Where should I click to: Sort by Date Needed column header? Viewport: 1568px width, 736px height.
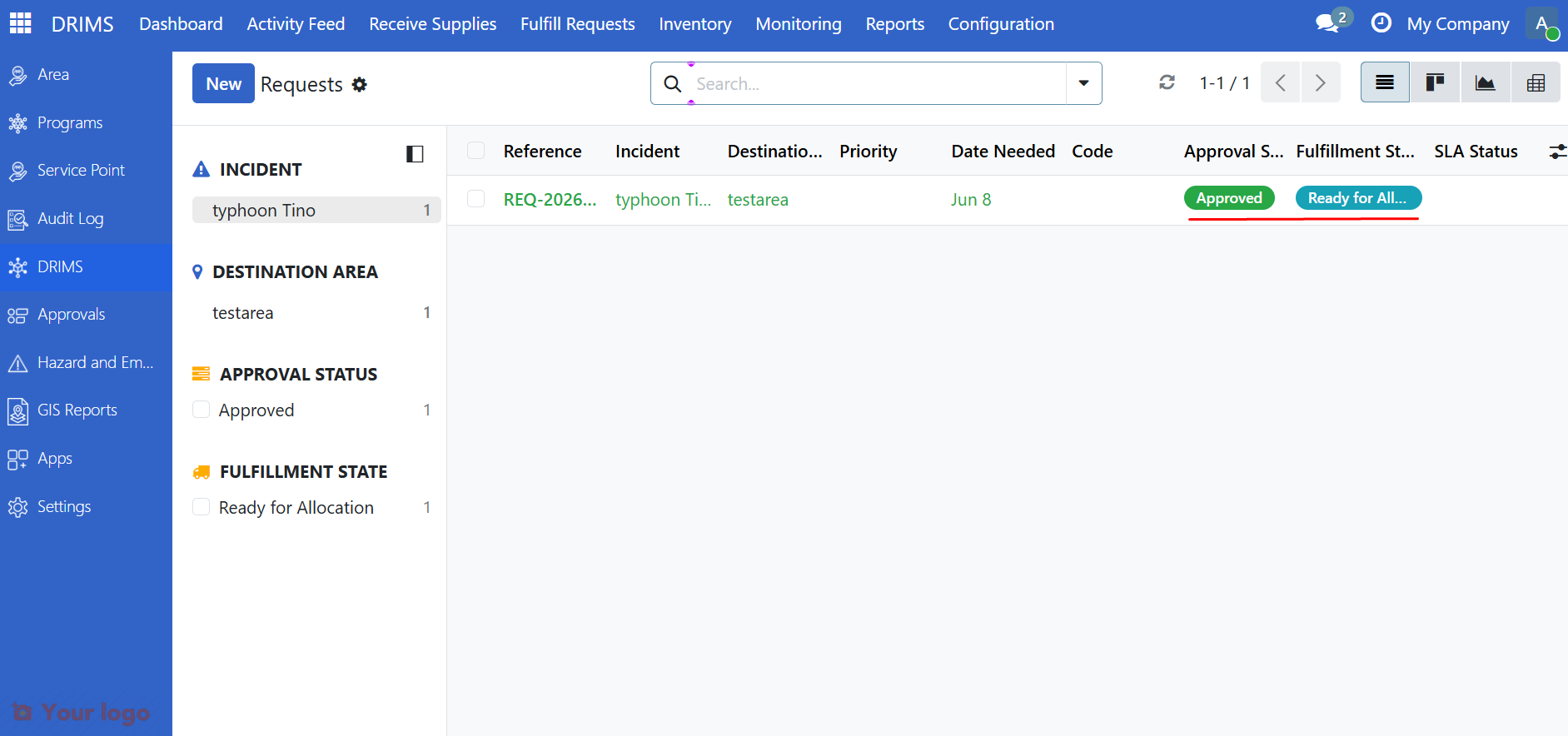[1003, 152]
